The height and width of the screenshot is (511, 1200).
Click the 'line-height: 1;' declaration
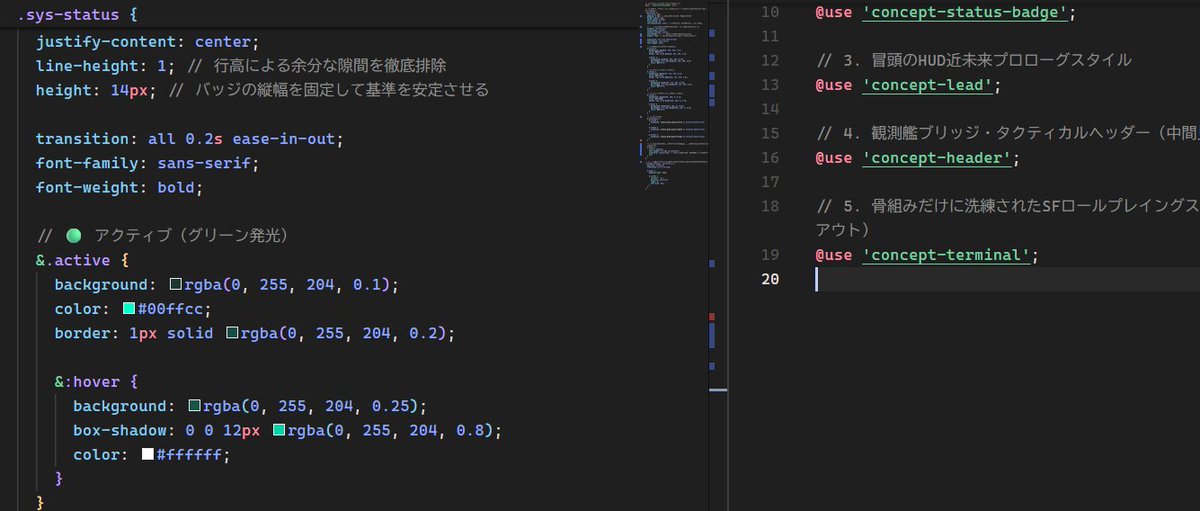[105, 66]
